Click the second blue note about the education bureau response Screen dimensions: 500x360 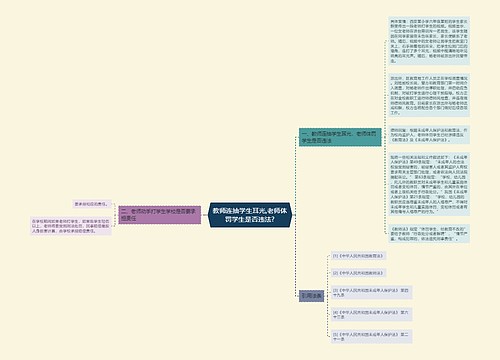[429, 95]
